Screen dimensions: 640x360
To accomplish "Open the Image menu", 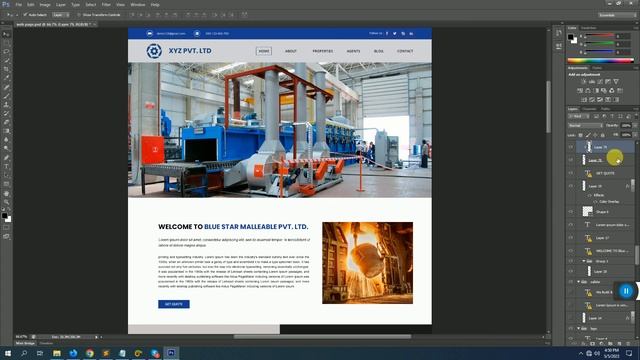I will point(45,4).
